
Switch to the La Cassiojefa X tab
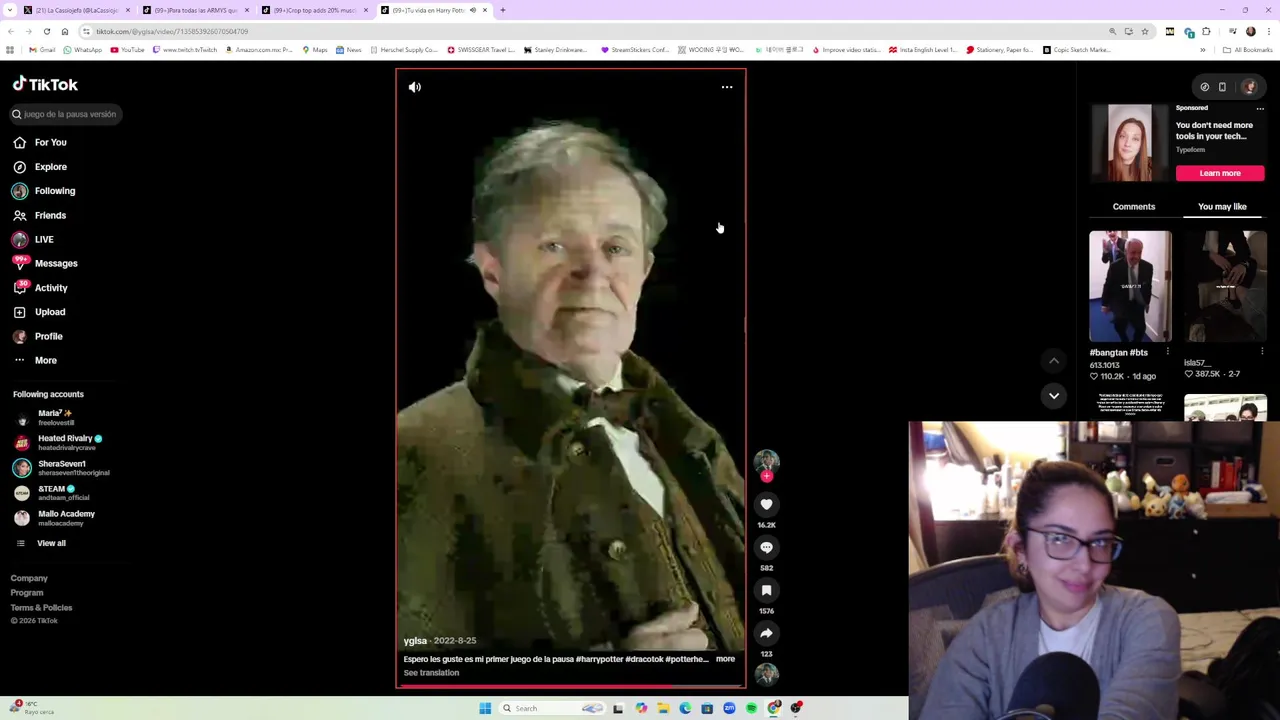point(75,10)
